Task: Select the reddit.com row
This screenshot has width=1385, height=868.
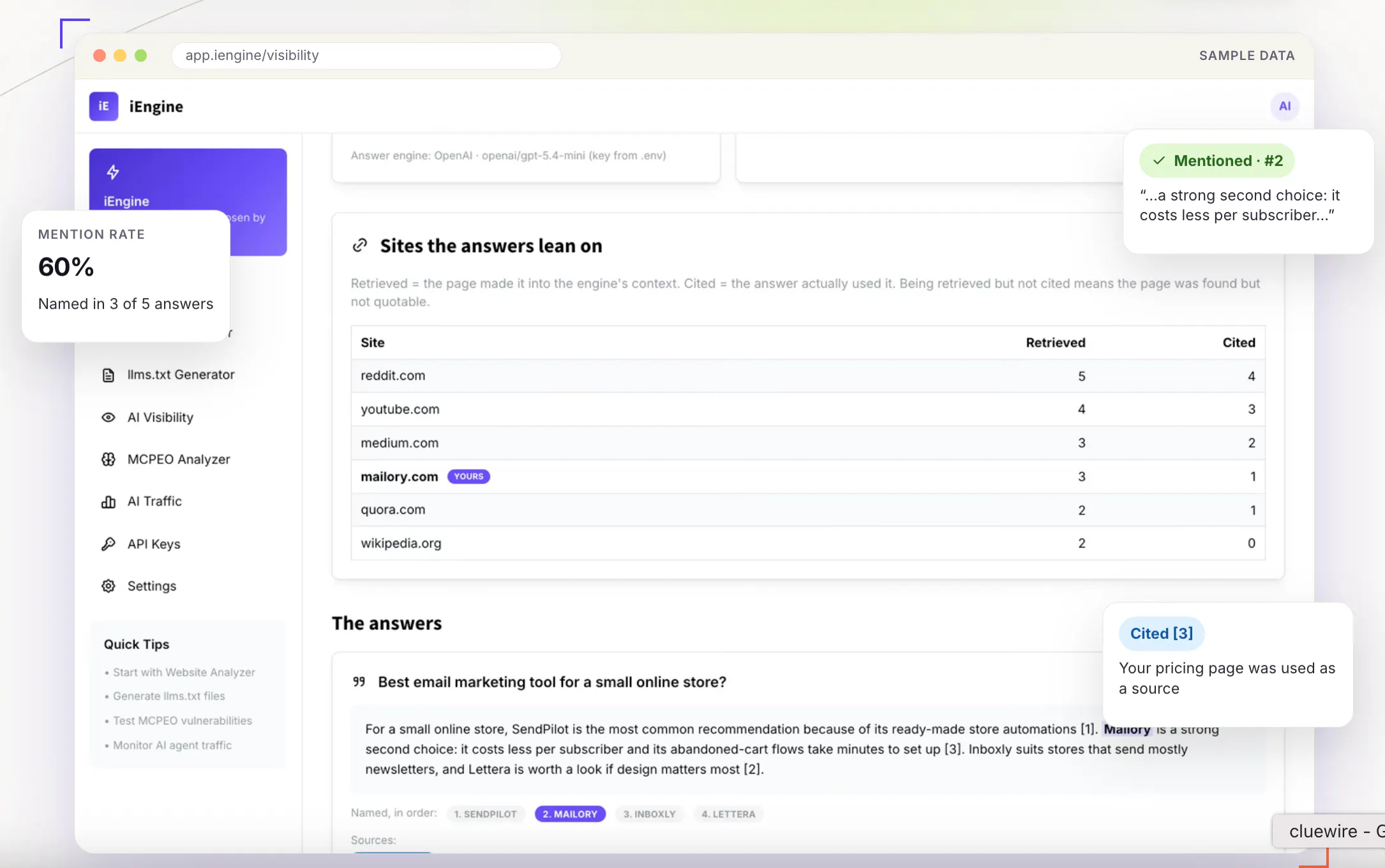Action: pos(808,376)
